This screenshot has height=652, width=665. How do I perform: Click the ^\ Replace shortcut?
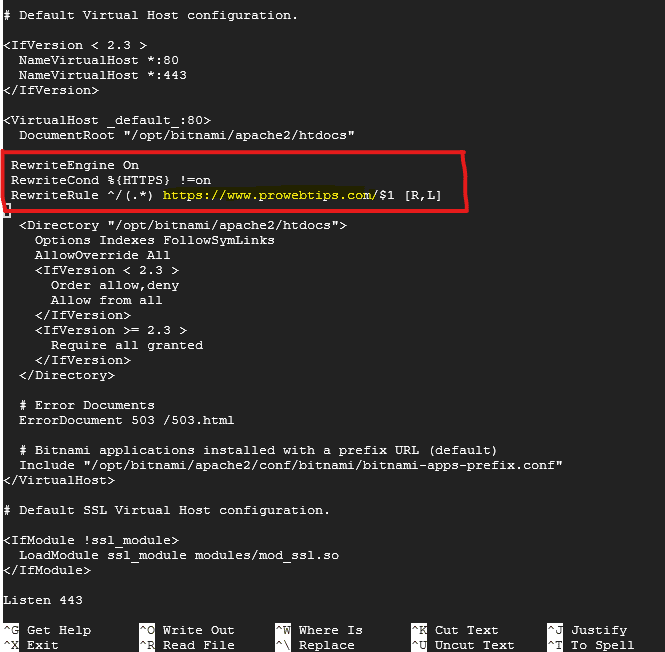click(315, 645)
